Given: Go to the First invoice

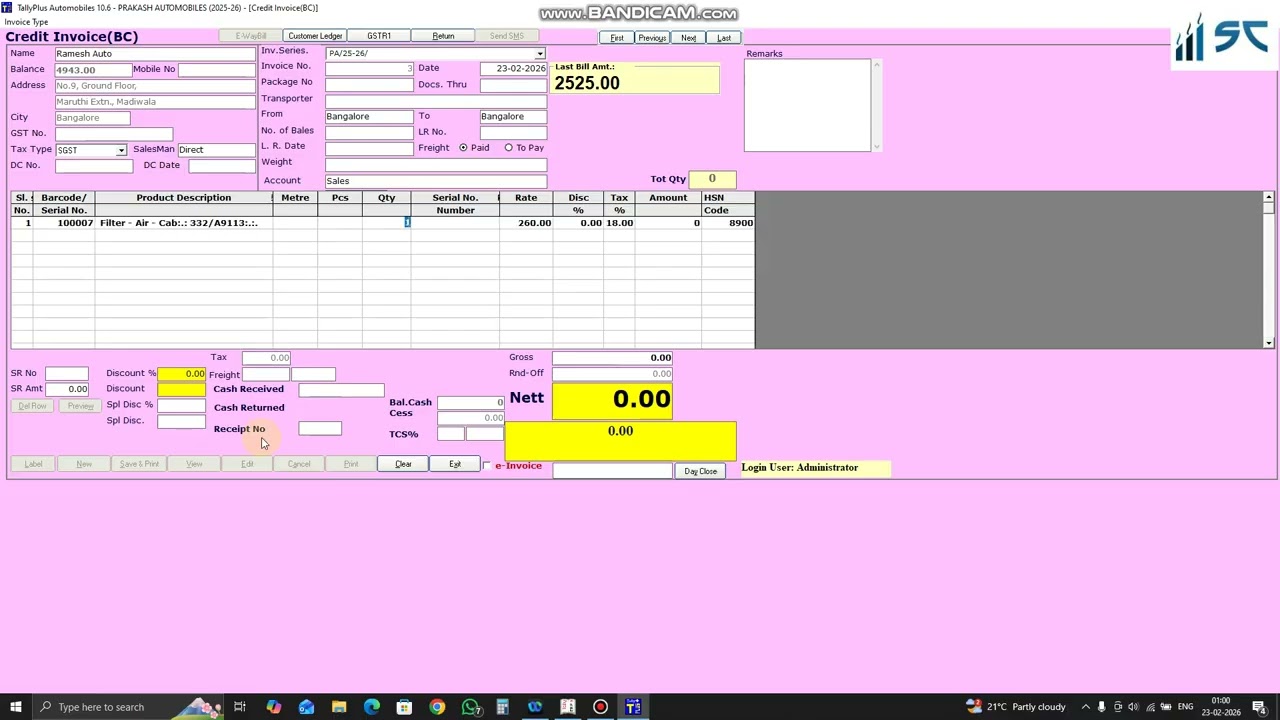Looking at the screenshot, I should click(617, 38).
